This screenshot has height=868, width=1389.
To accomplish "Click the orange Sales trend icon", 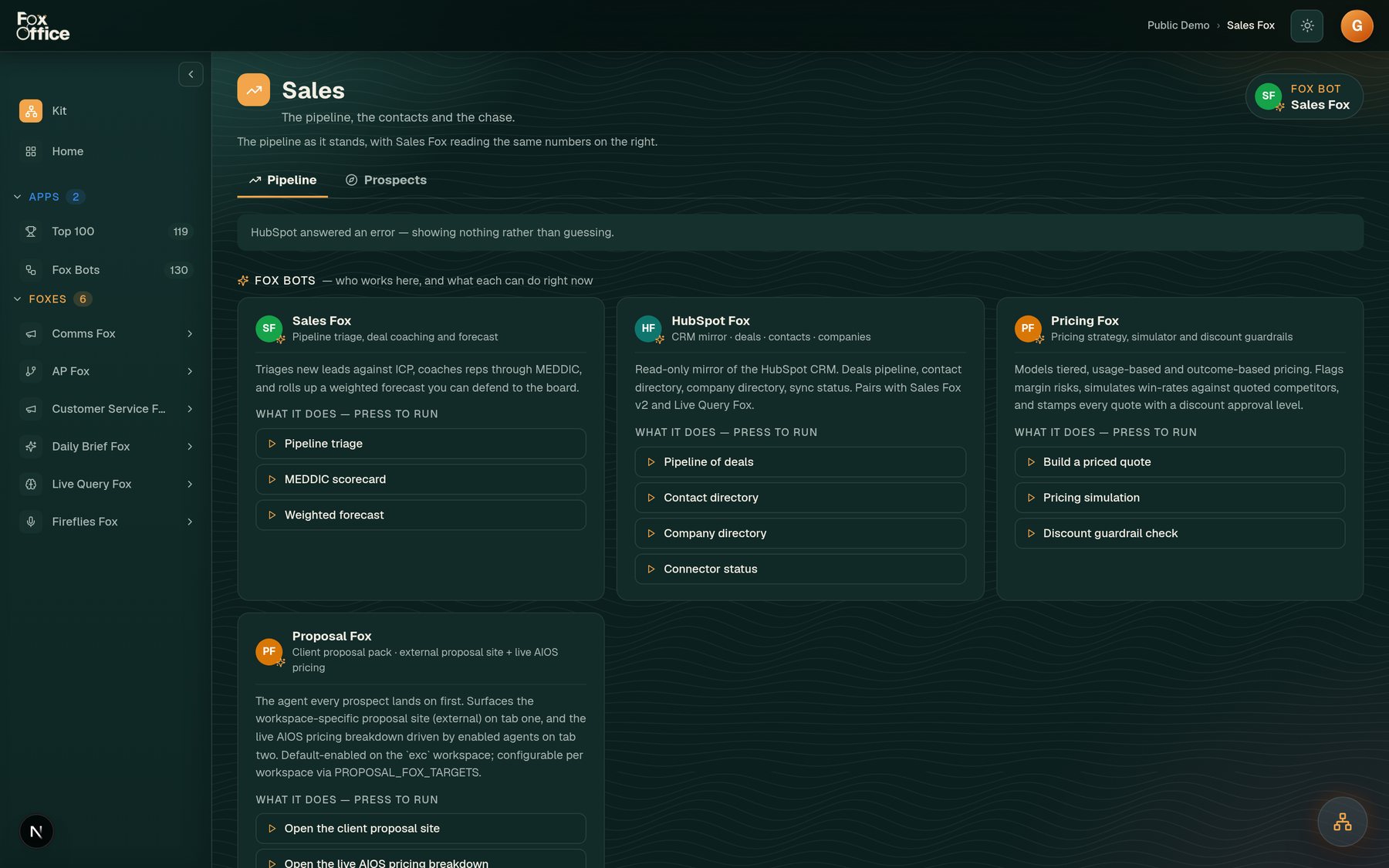I will (x=253, y=90).
